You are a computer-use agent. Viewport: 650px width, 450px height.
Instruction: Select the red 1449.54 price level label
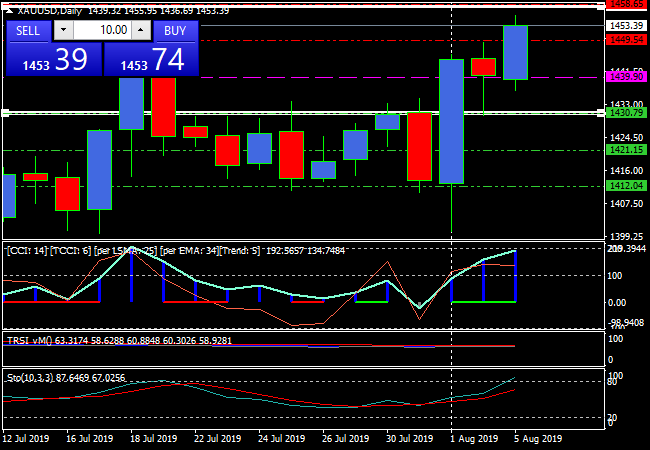coord(626,40)
